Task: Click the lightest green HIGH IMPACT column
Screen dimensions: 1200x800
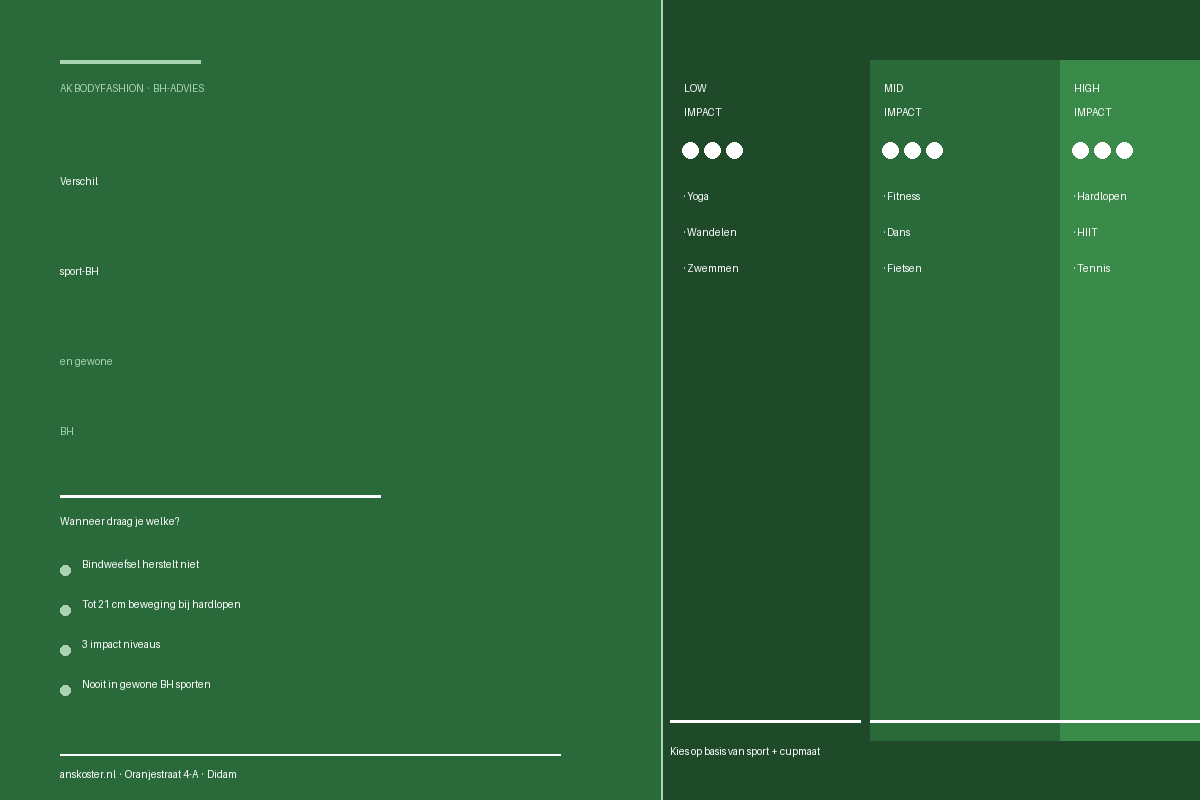Action: tap(1130, 400)
